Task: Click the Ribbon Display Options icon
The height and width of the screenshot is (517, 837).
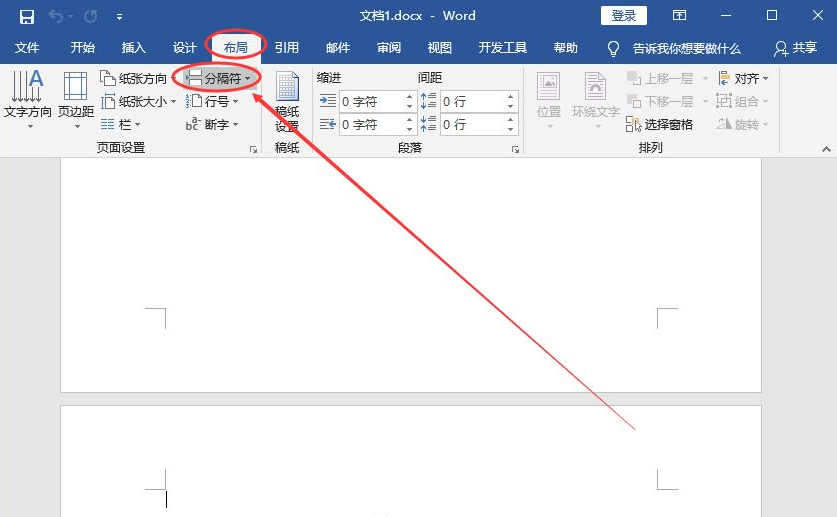Action: (679, 16)
